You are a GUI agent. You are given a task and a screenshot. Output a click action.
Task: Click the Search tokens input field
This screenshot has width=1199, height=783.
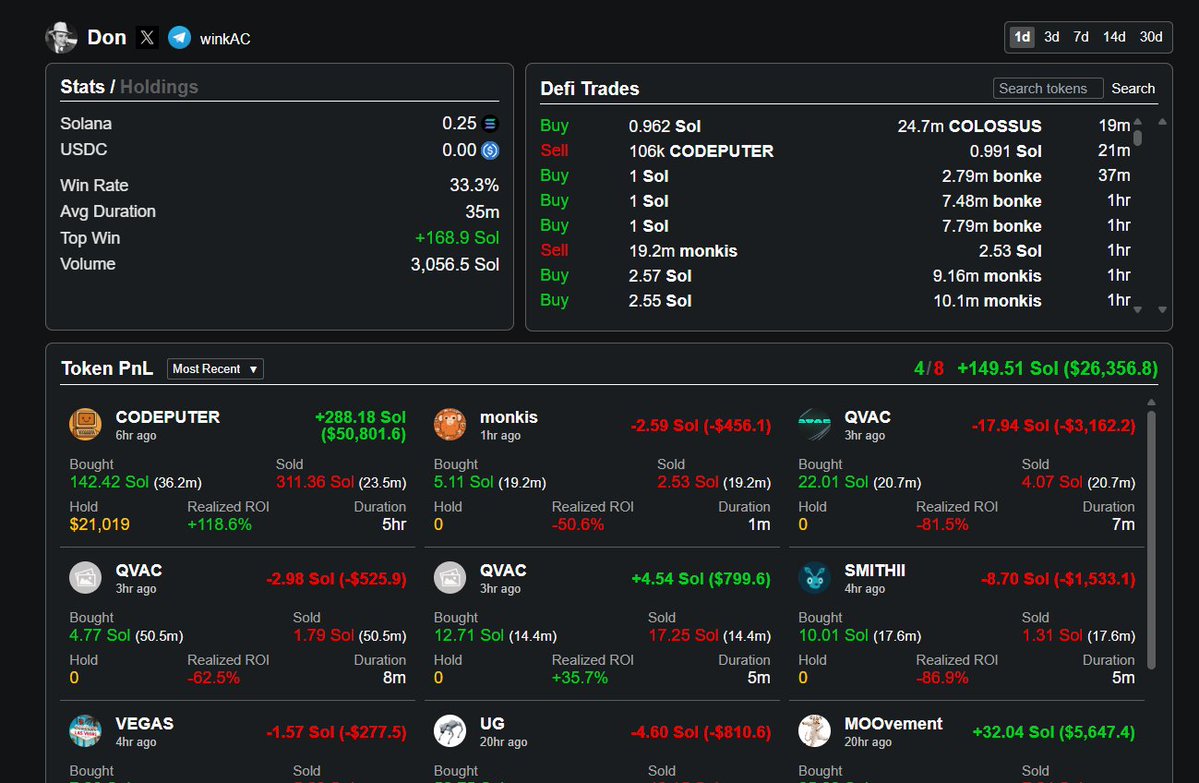1048,89
